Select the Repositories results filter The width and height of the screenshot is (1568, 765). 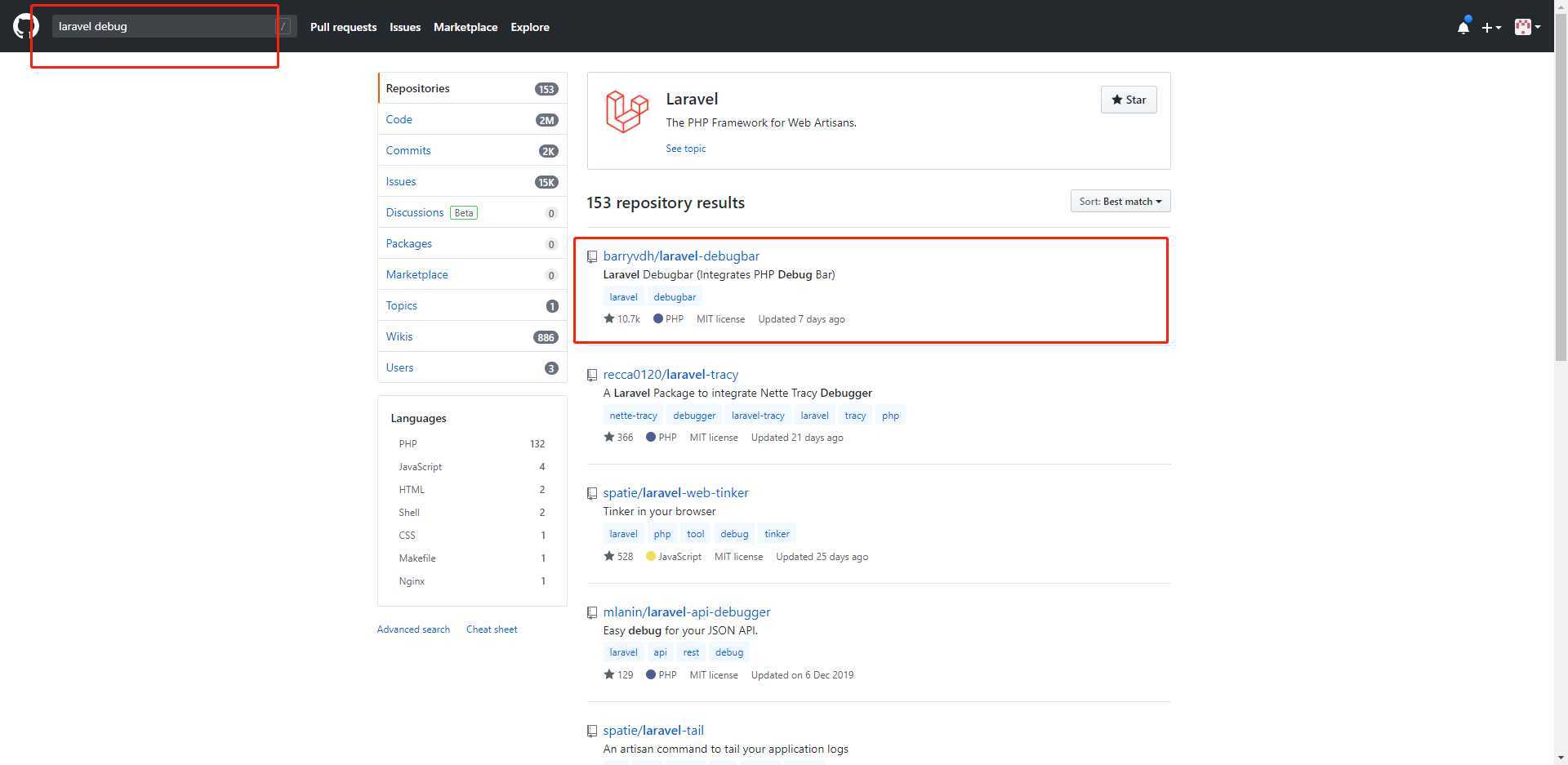(472, 88)
